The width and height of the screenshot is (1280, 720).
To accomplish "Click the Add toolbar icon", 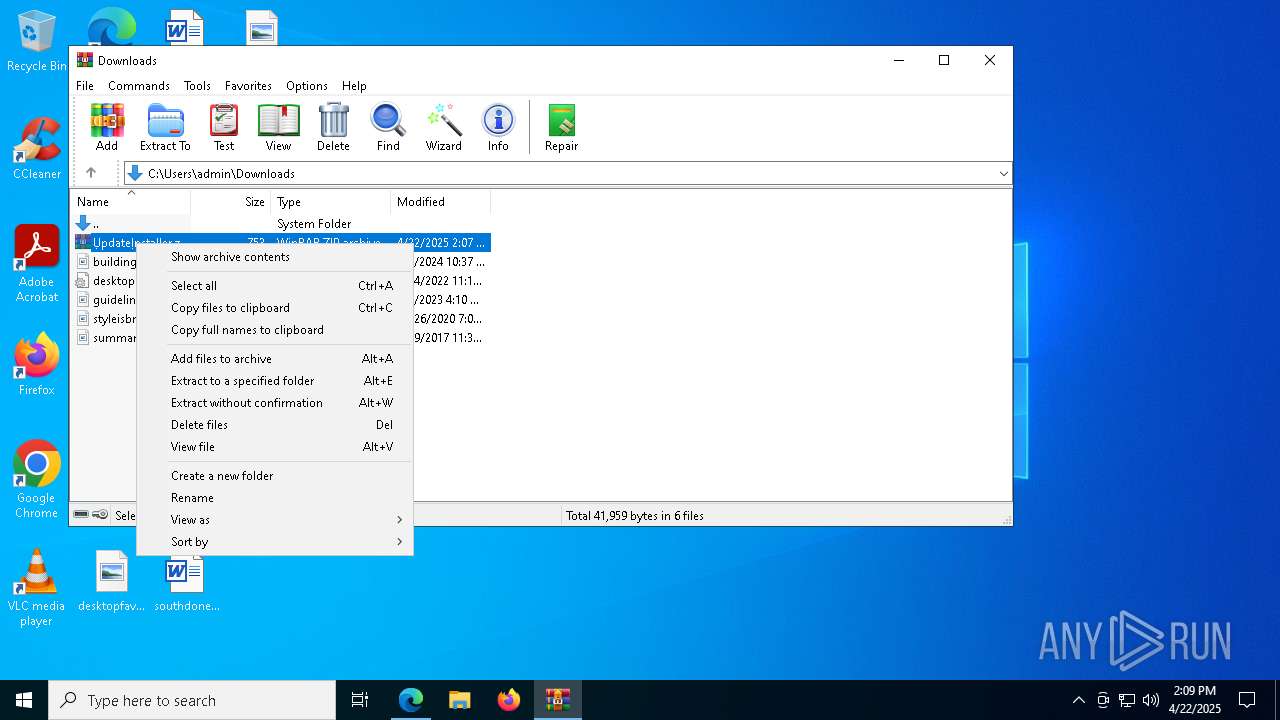I will [x=107, y=127].
